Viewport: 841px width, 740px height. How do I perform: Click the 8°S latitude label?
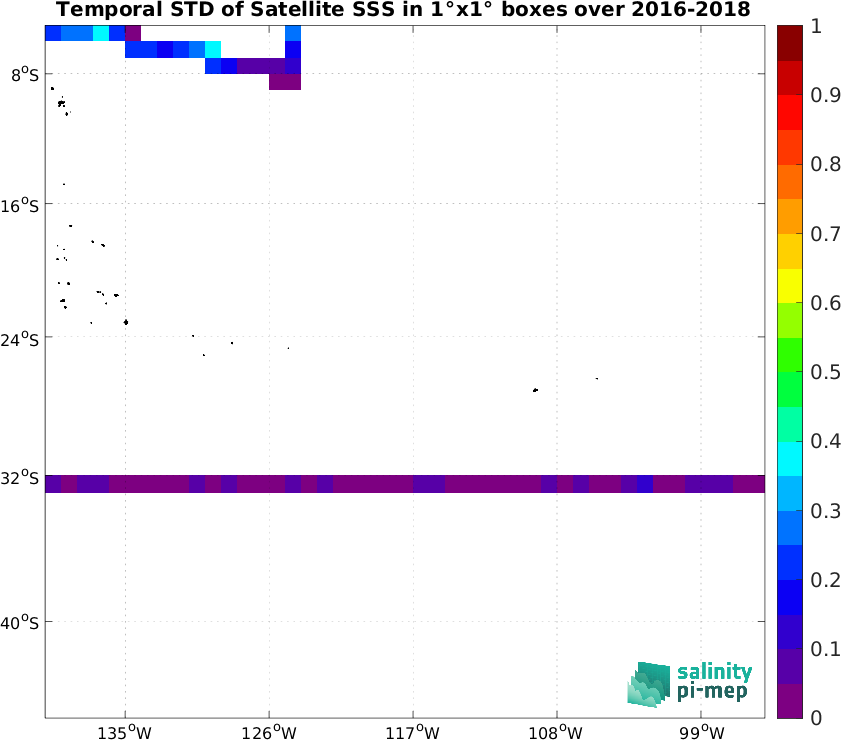pyautogui.click(x=25, y=75)
